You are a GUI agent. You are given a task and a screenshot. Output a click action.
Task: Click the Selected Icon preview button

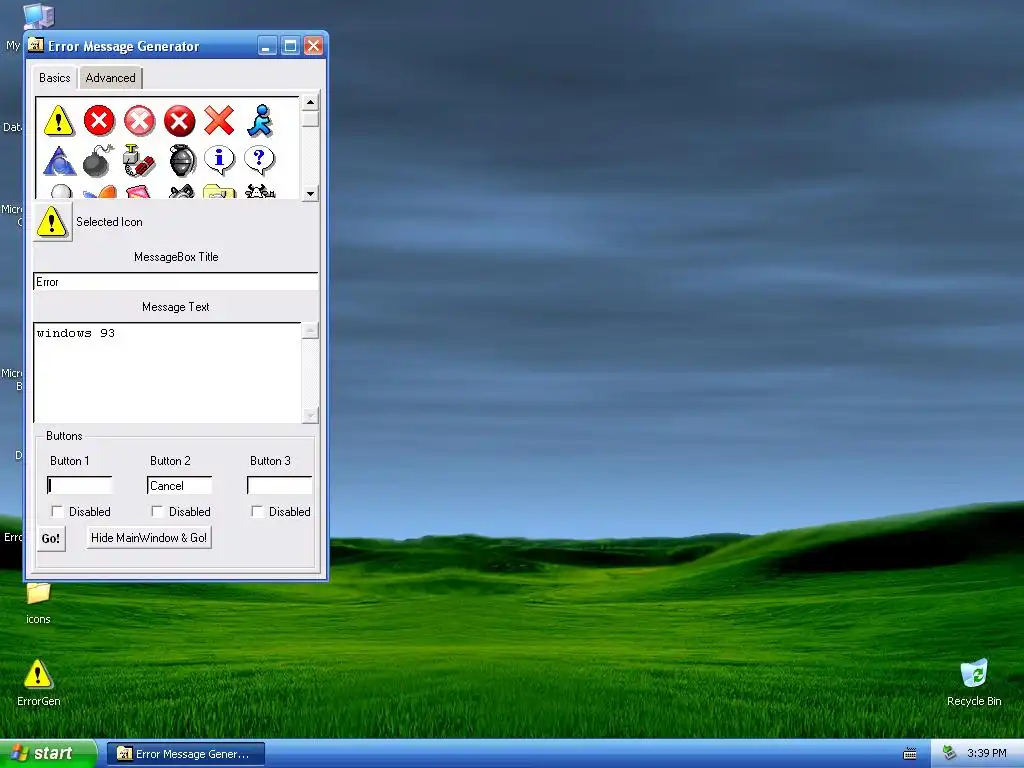(52, 222)
